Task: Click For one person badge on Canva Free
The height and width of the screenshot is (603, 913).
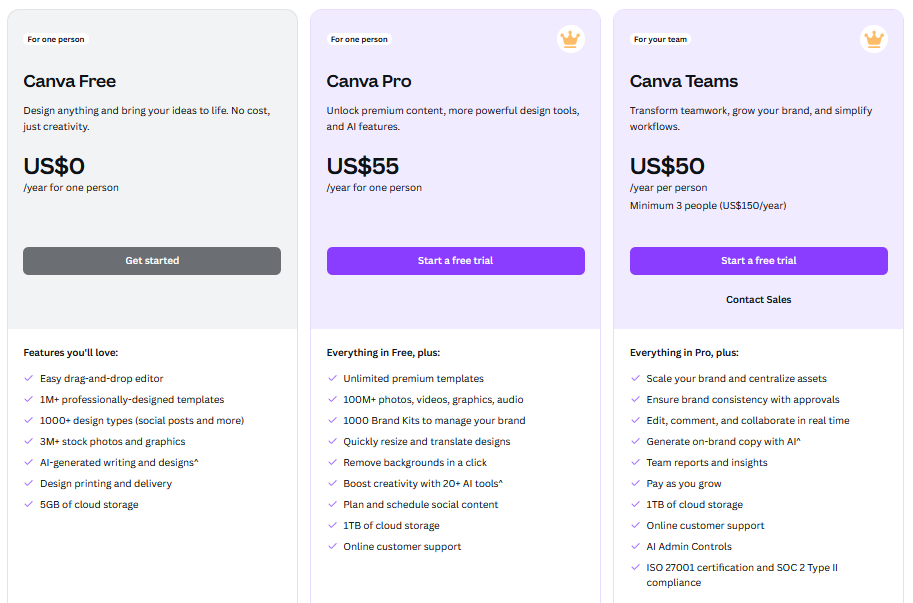Action: 56,40
